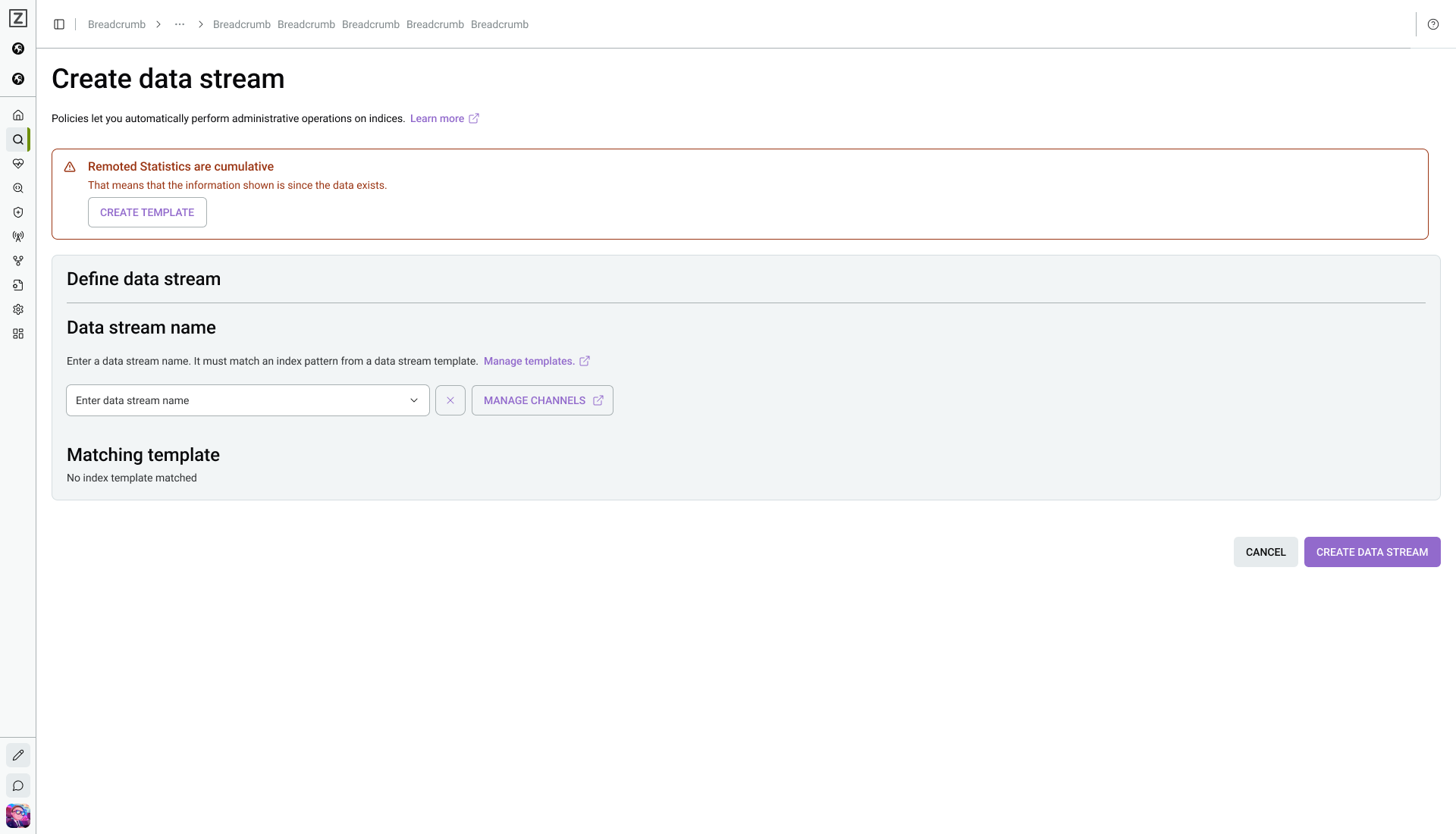
Task: Click the 'No index template matched' text
Action: (x=132, y=478)
